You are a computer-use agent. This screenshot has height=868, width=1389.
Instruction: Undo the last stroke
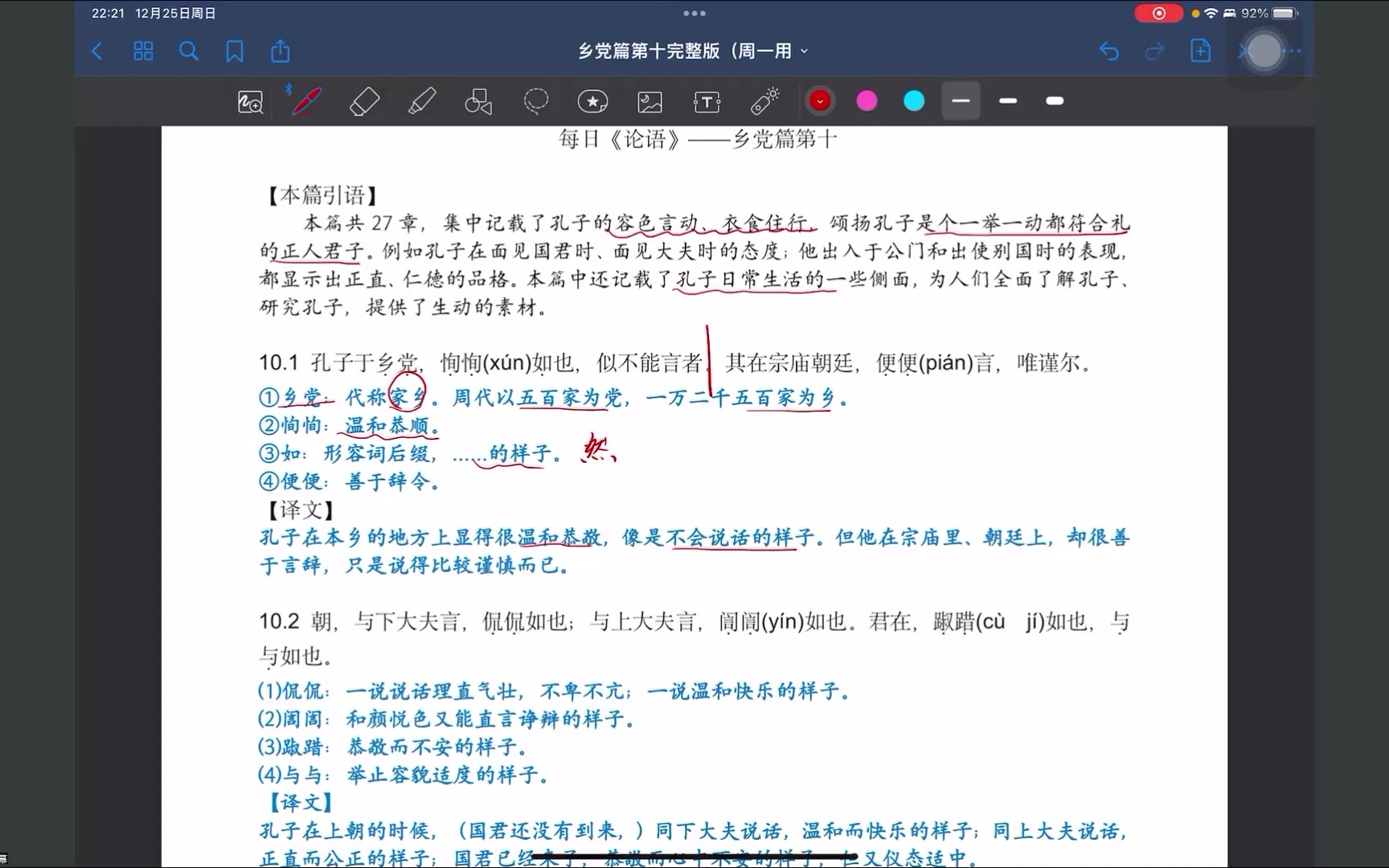pyautogui.click(x=1109, y=51)
